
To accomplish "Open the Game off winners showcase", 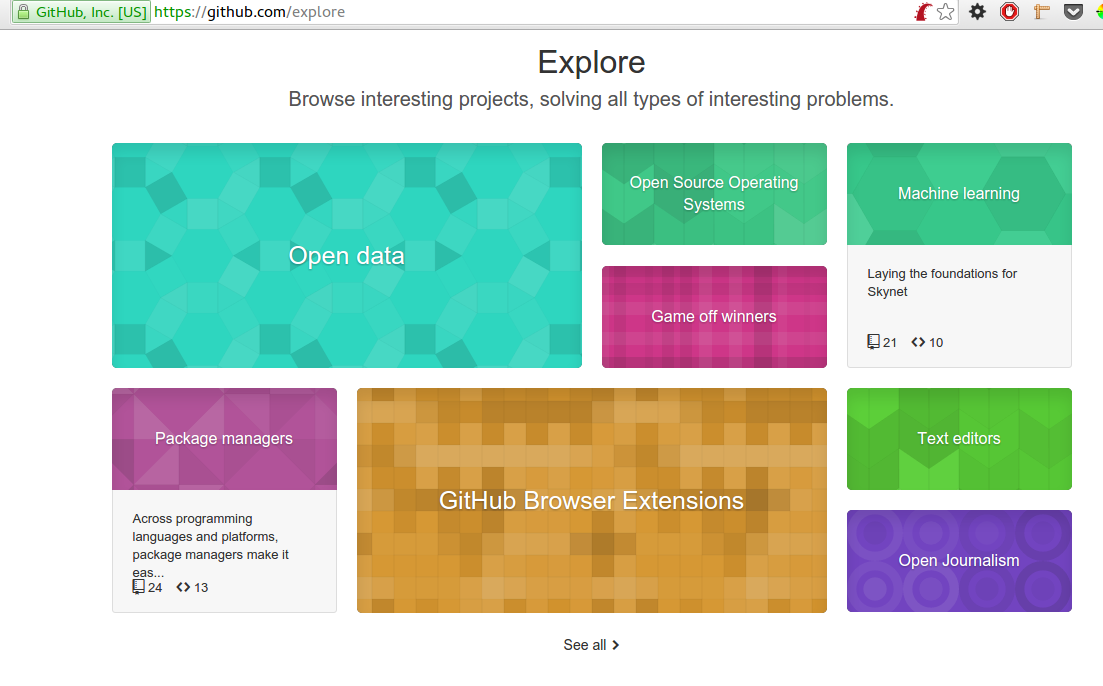I will coord(714,317).
